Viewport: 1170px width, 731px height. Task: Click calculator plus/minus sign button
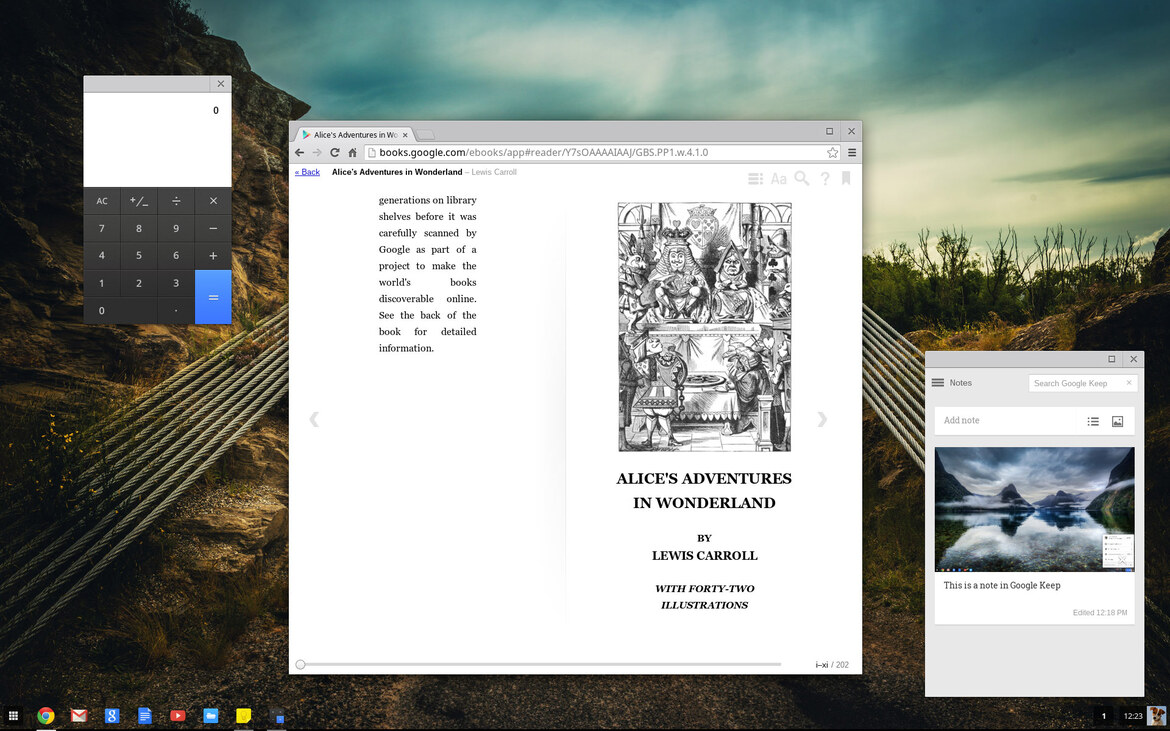[x=139, y=201]
